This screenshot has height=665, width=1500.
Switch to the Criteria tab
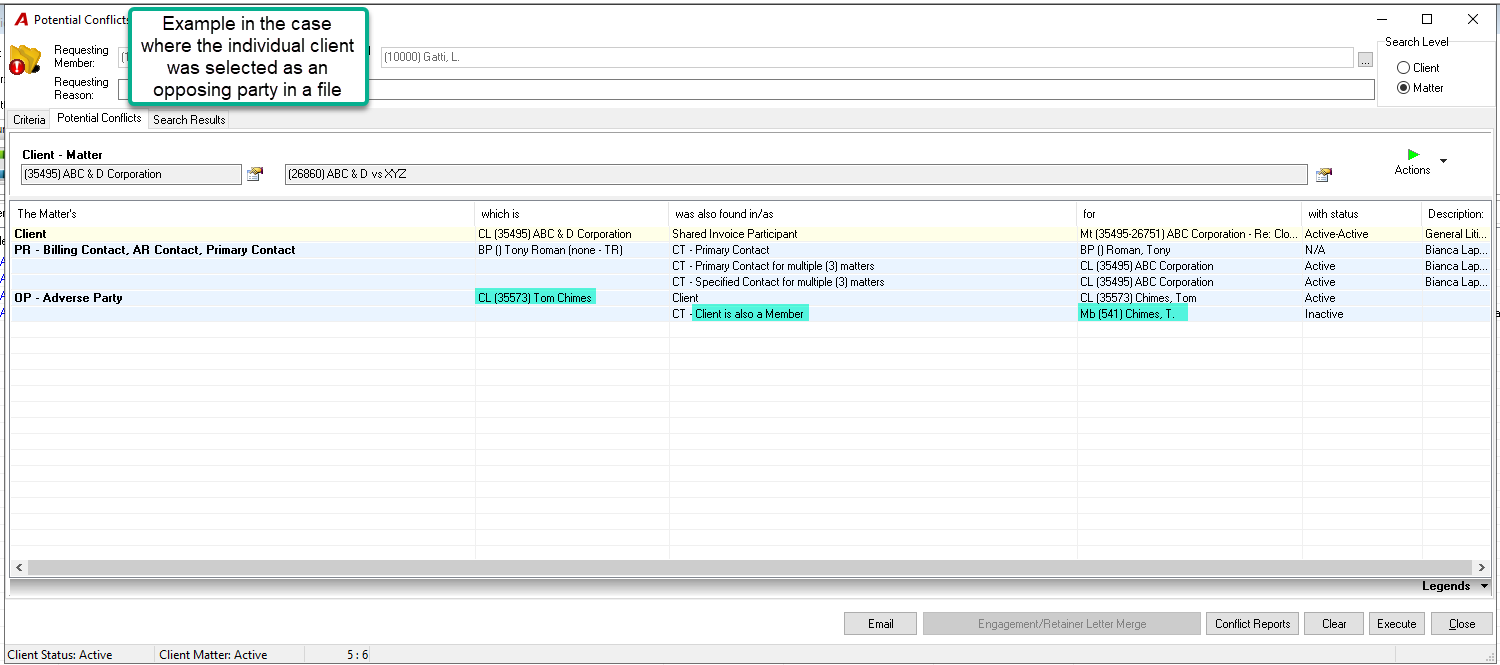coord(29,120)
